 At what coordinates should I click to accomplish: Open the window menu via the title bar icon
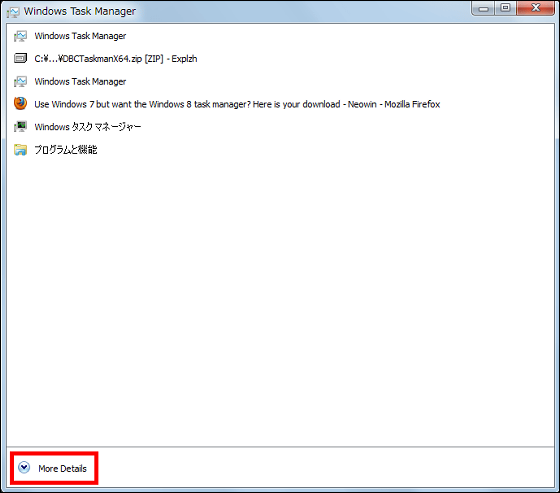click(x=13, y=12)
